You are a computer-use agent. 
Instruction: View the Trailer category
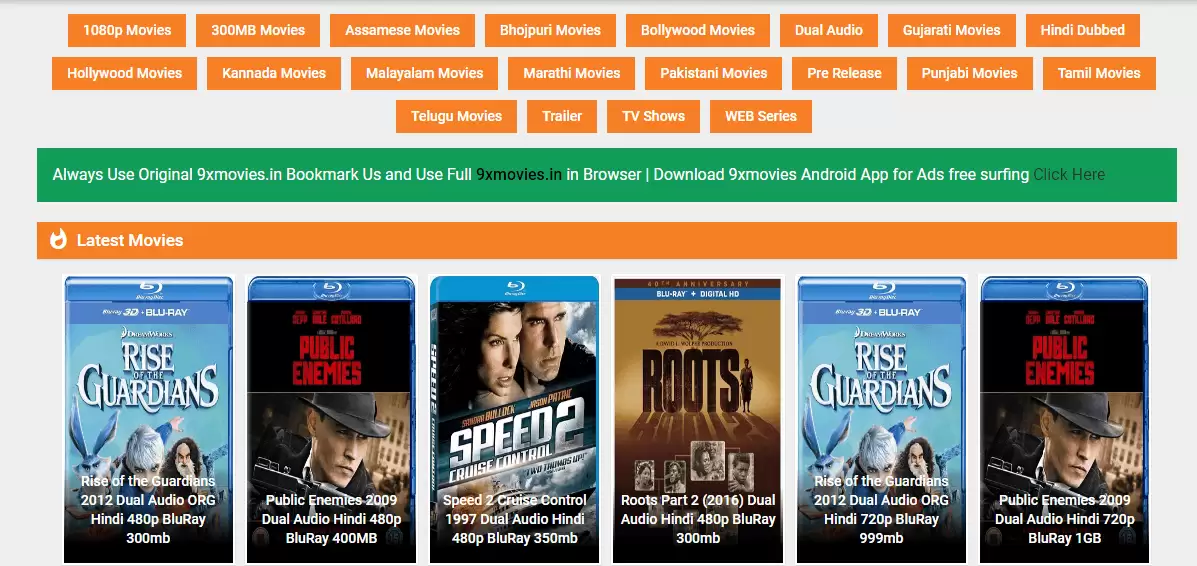point(562,116)
